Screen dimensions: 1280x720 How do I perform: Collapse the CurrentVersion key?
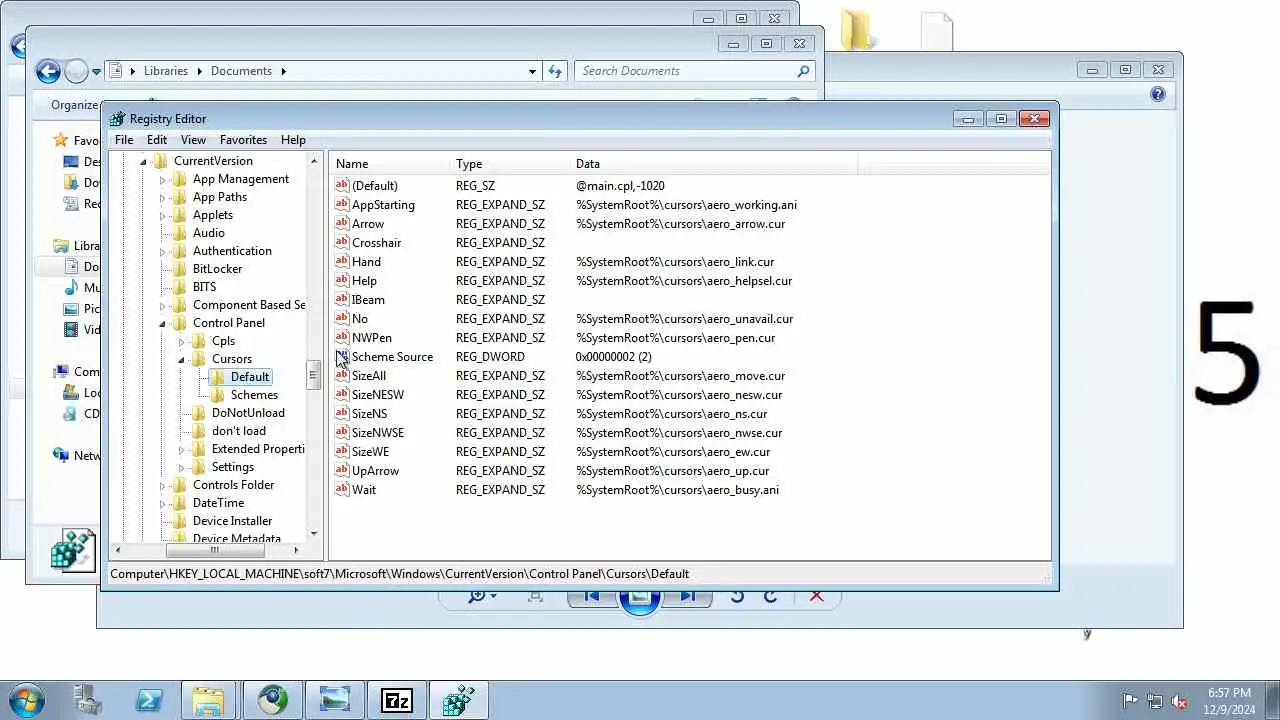[x=143, y=162]
